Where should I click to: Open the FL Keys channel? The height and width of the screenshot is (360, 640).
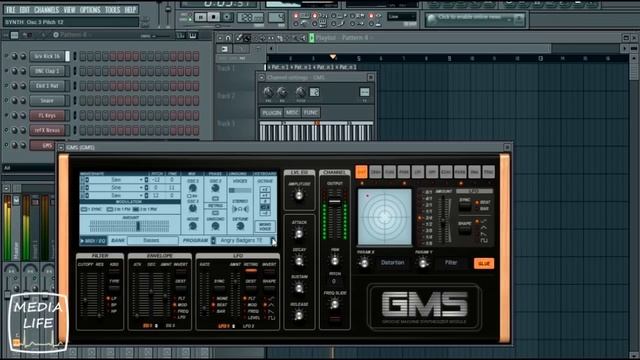47,116
